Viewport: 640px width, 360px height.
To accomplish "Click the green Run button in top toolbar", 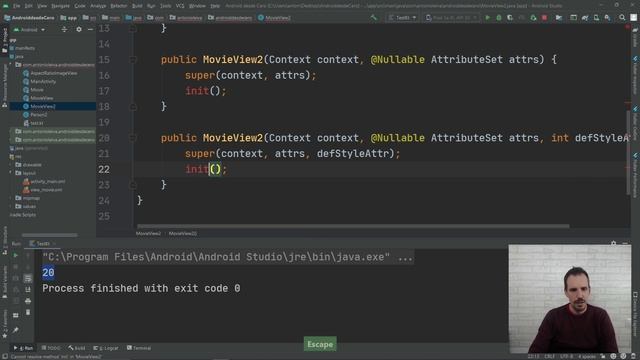I will tap(487, 18).
